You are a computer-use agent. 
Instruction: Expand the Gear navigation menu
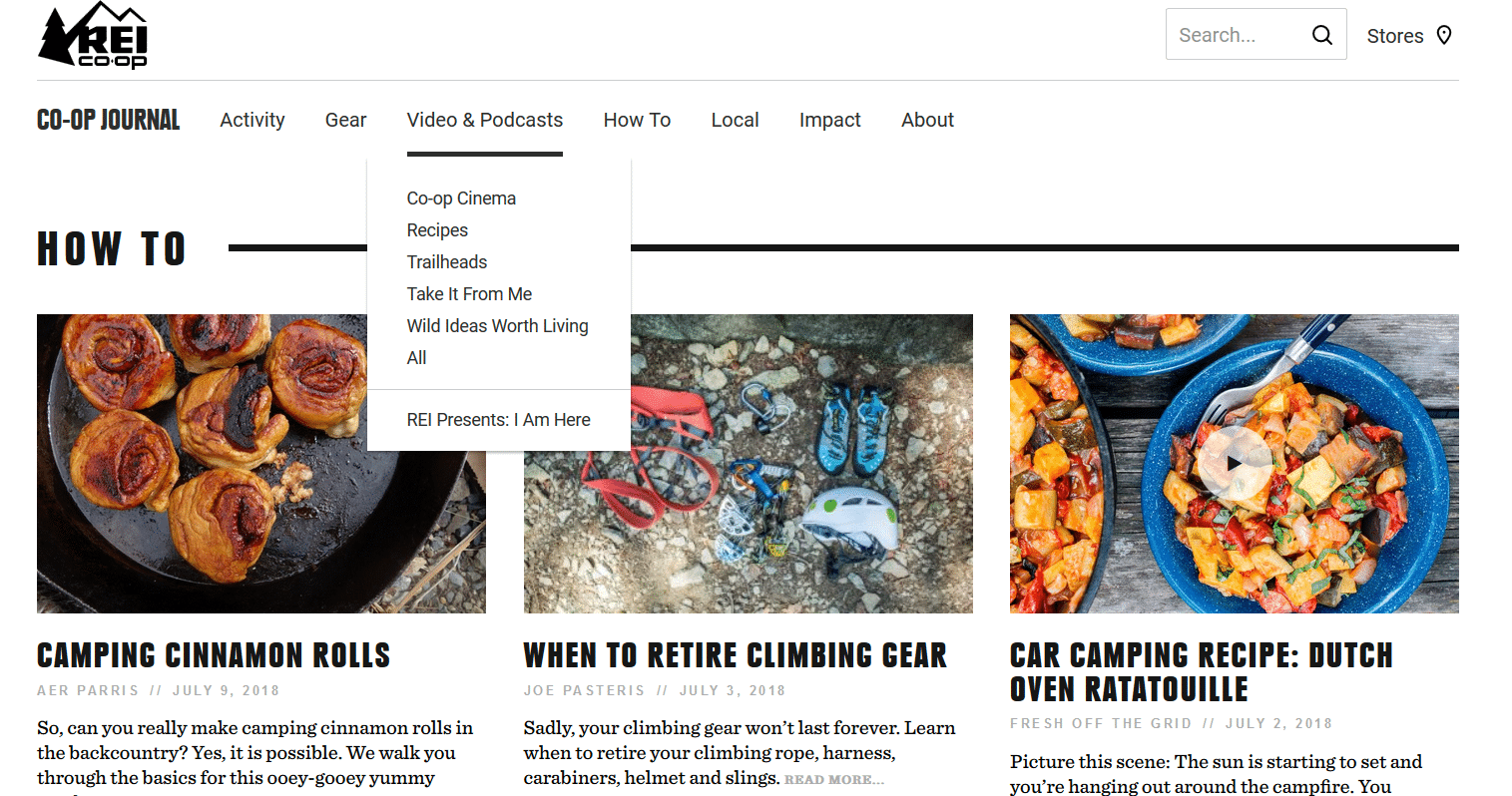(345, 120)
